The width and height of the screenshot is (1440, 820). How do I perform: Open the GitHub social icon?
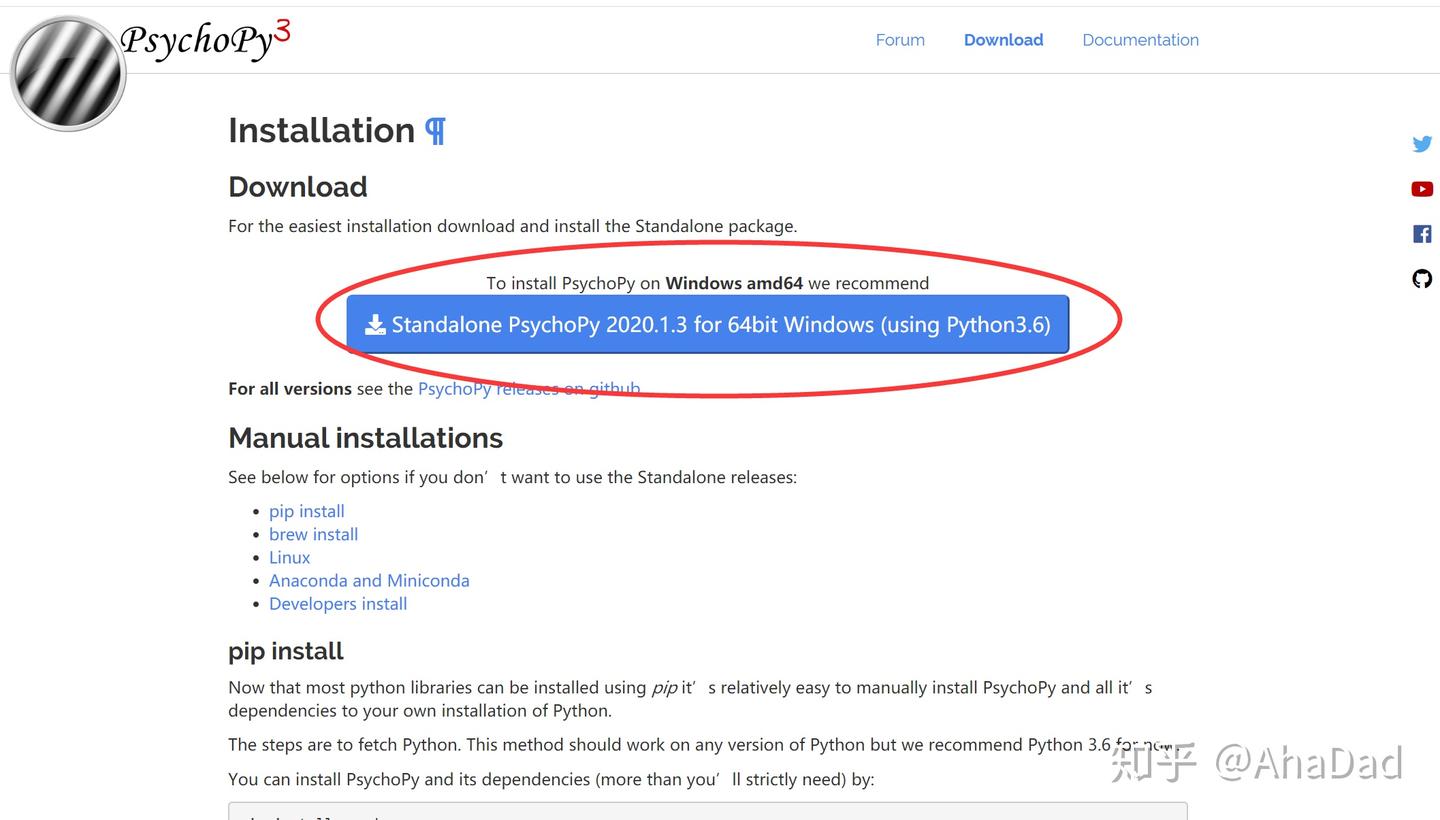(1422, 279)
